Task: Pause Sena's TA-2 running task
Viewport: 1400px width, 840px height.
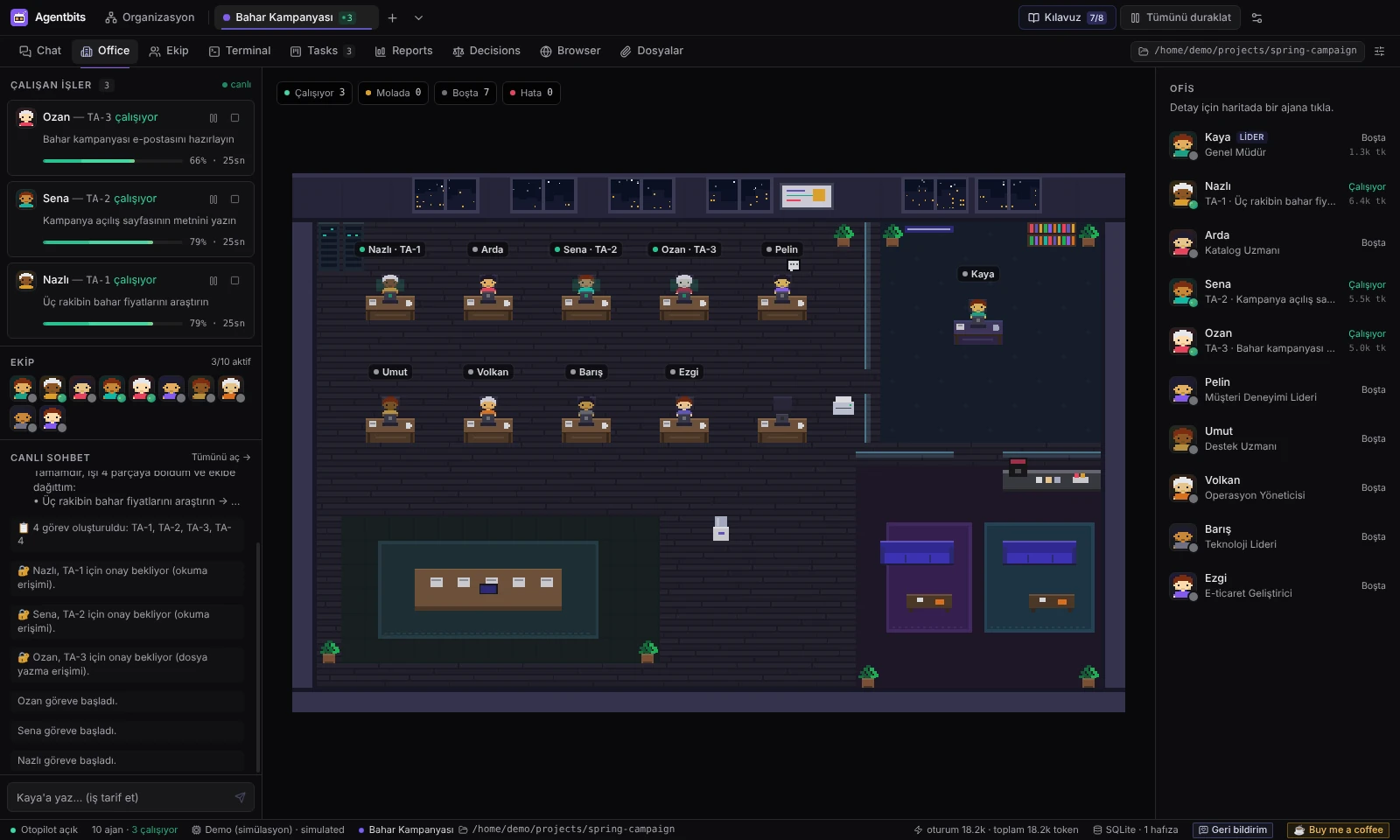Action: click(213, 199)
